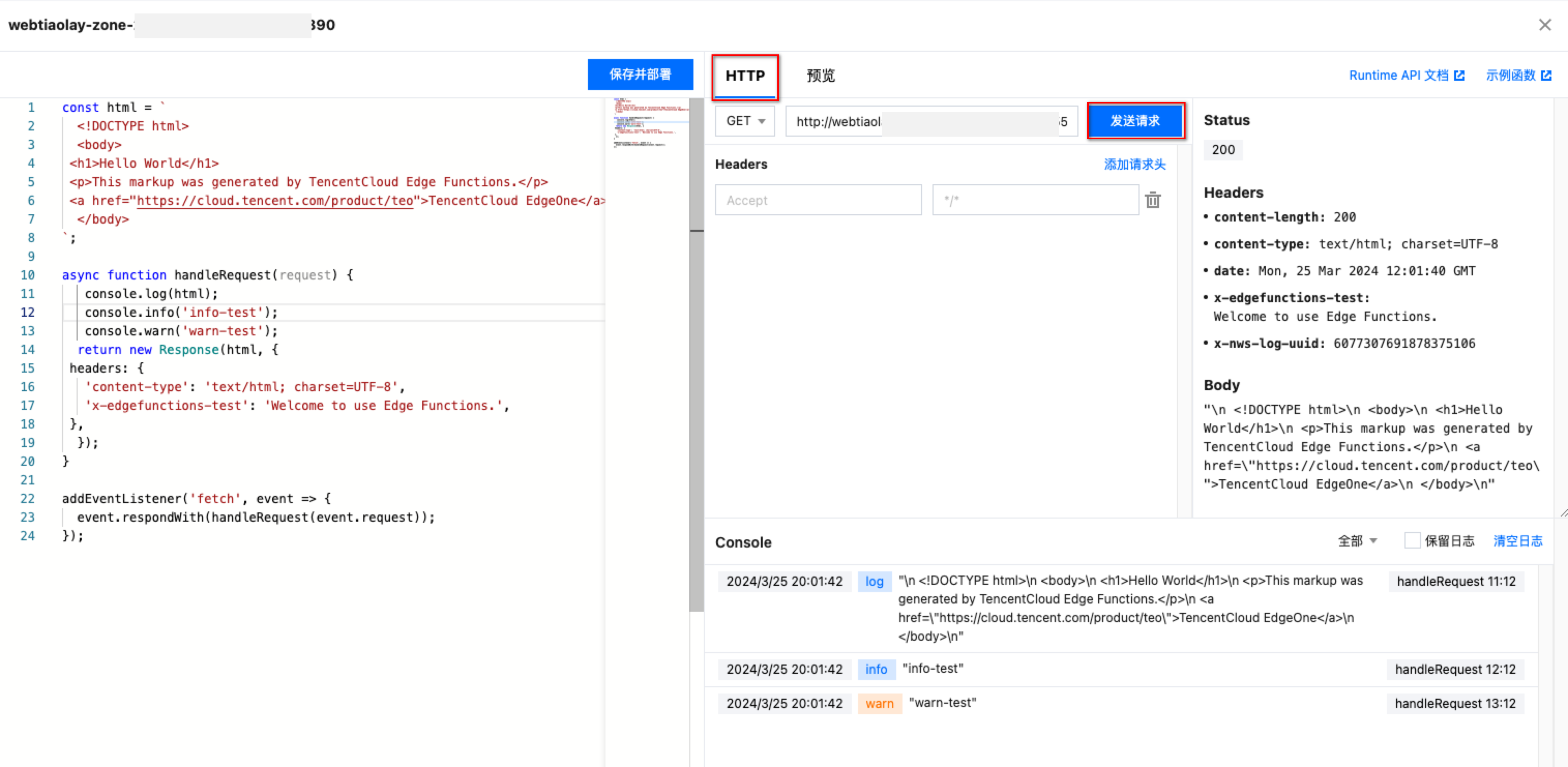Expand the 全部 log level filter
Viewport: 1568px width, 767px height.
pos(1357,541)
